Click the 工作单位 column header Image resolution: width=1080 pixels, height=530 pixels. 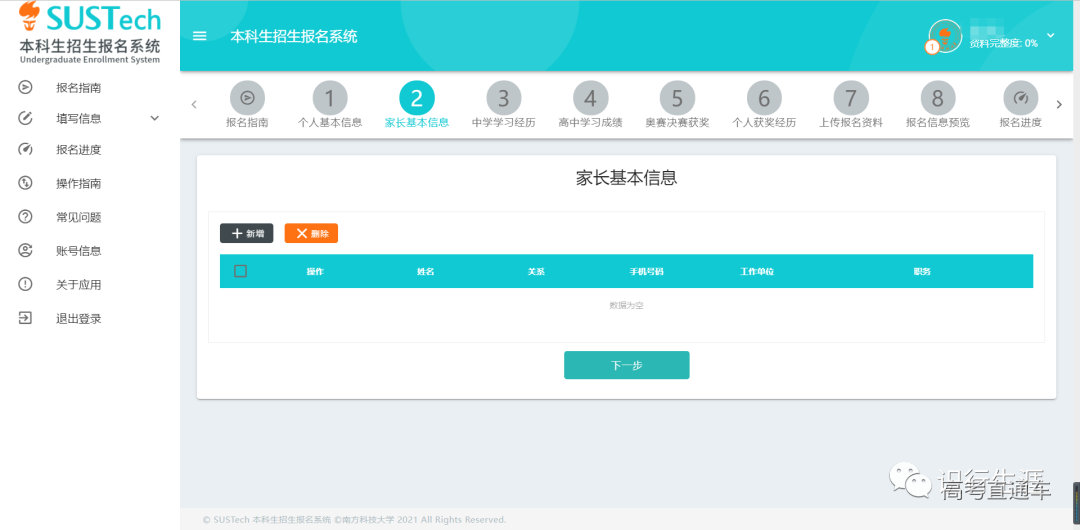757,272
